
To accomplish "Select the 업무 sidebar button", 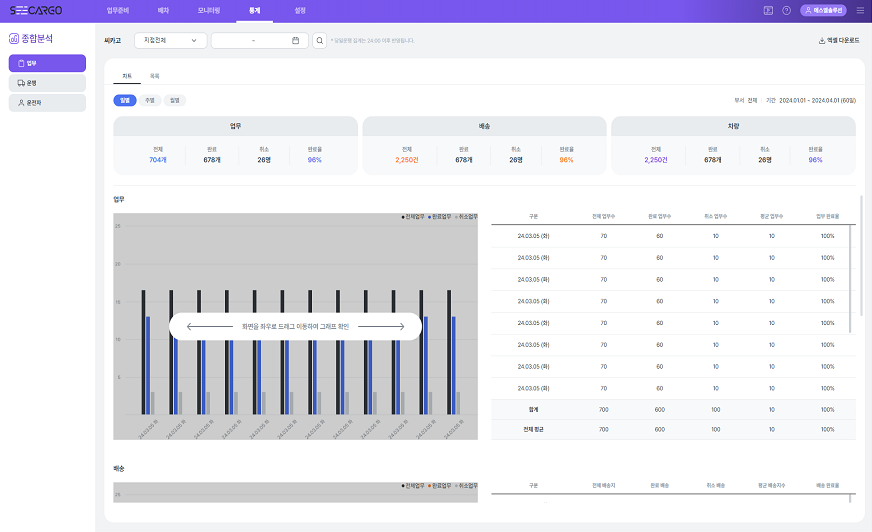I will 47,63.
